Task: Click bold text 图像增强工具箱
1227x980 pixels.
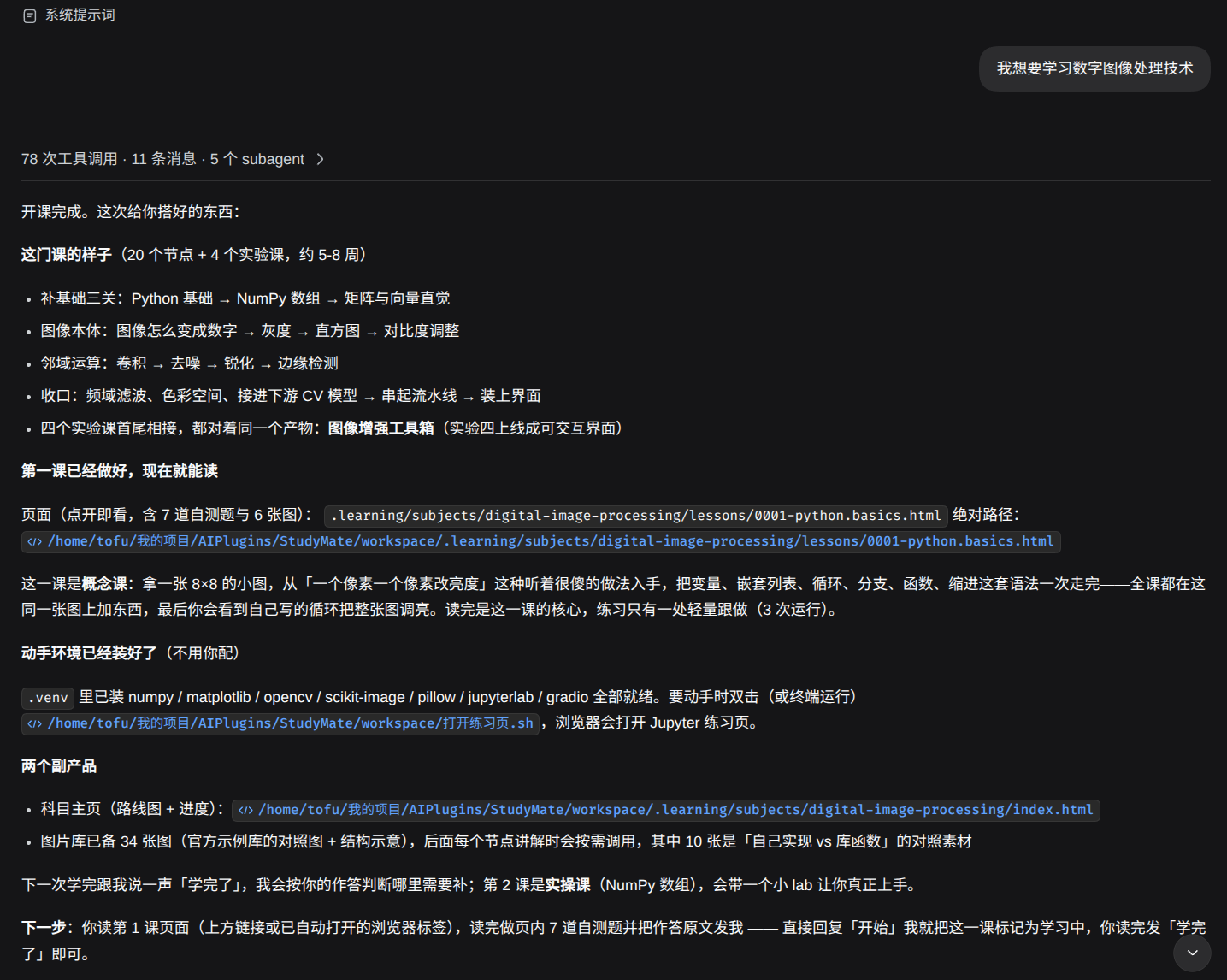Action: 381,428
